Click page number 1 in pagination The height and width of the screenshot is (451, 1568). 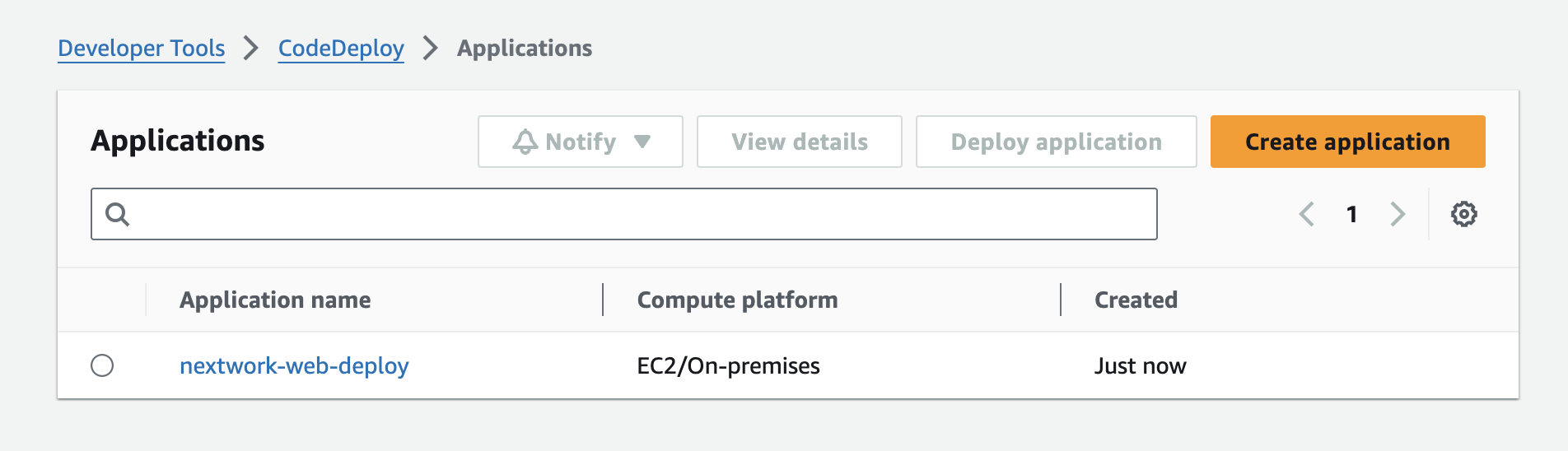tap(1351, 214)
